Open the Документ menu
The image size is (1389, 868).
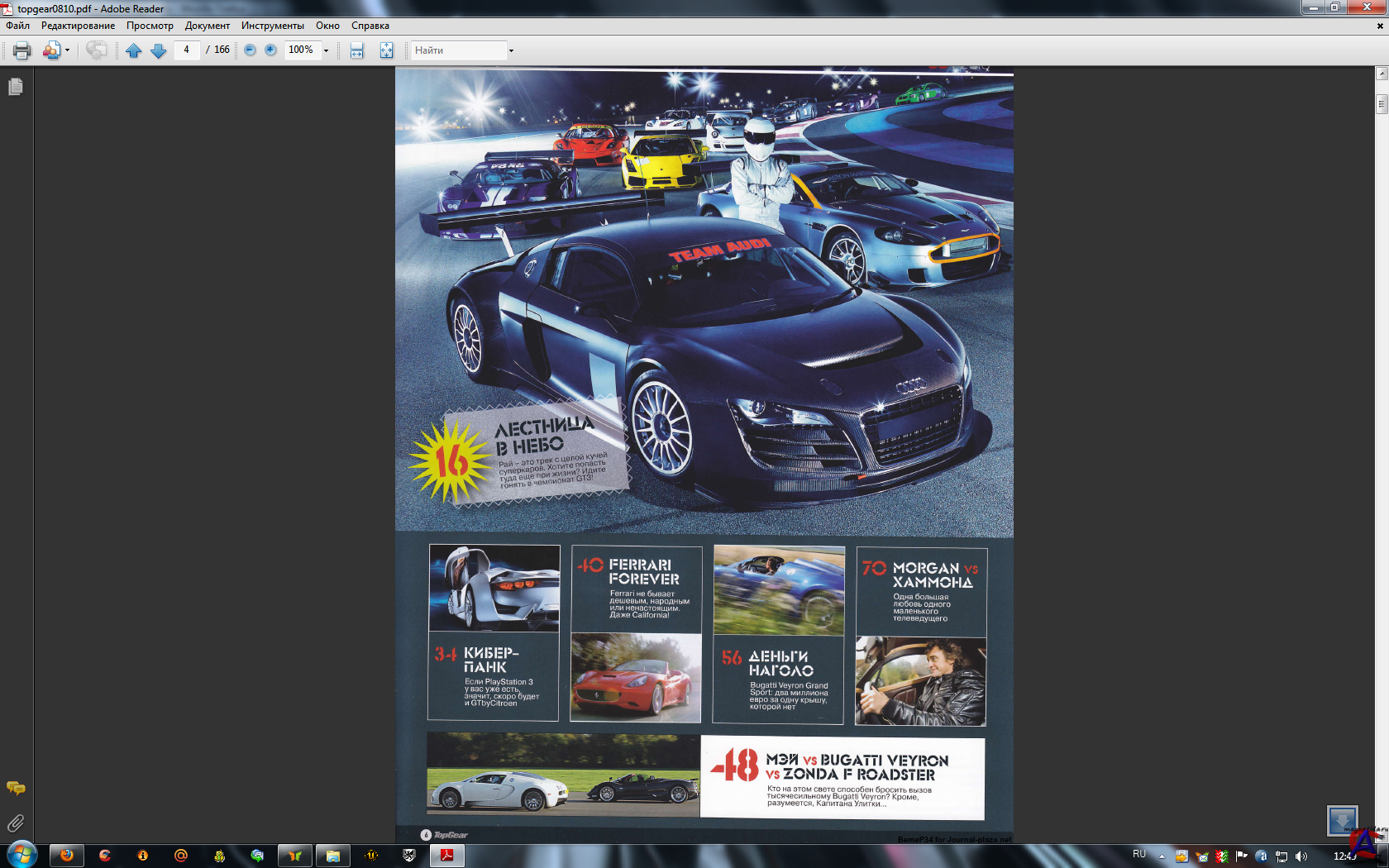click(208, 26)
